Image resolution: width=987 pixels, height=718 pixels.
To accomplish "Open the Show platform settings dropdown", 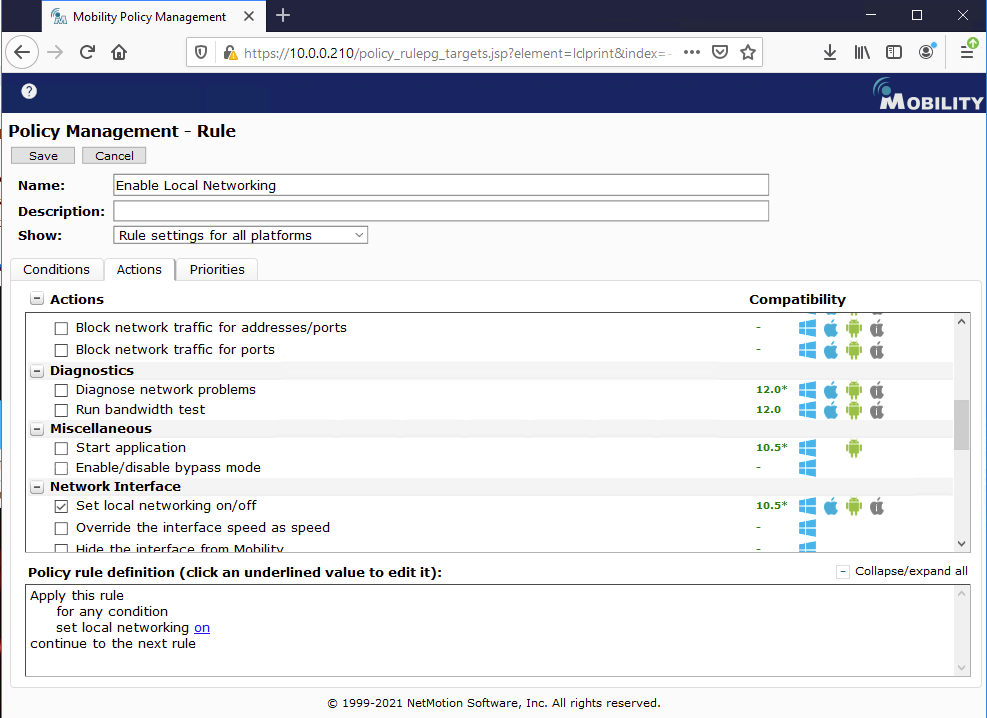I will tap(241, 235).
